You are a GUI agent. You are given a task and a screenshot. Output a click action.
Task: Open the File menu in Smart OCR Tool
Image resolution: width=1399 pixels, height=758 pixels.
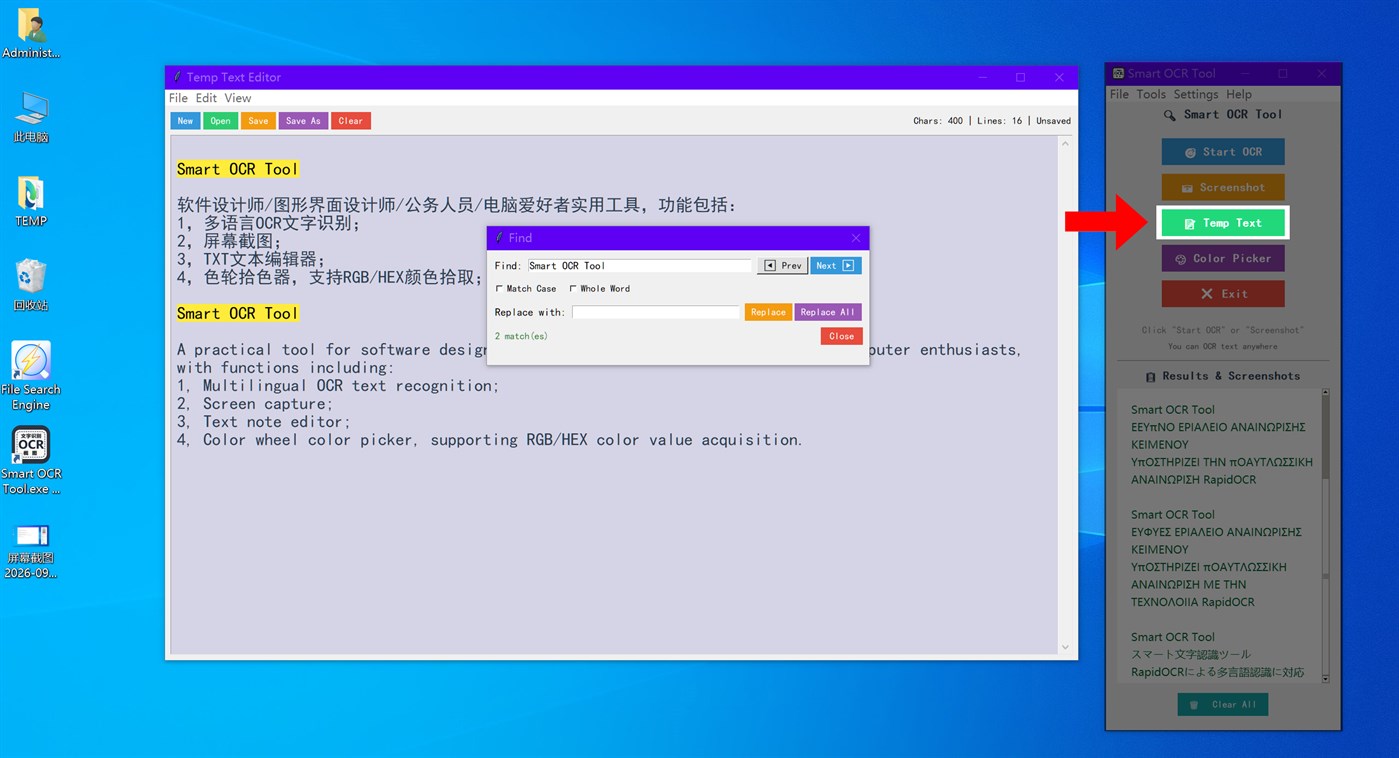pyautogui.click(x=1119, y=94)
